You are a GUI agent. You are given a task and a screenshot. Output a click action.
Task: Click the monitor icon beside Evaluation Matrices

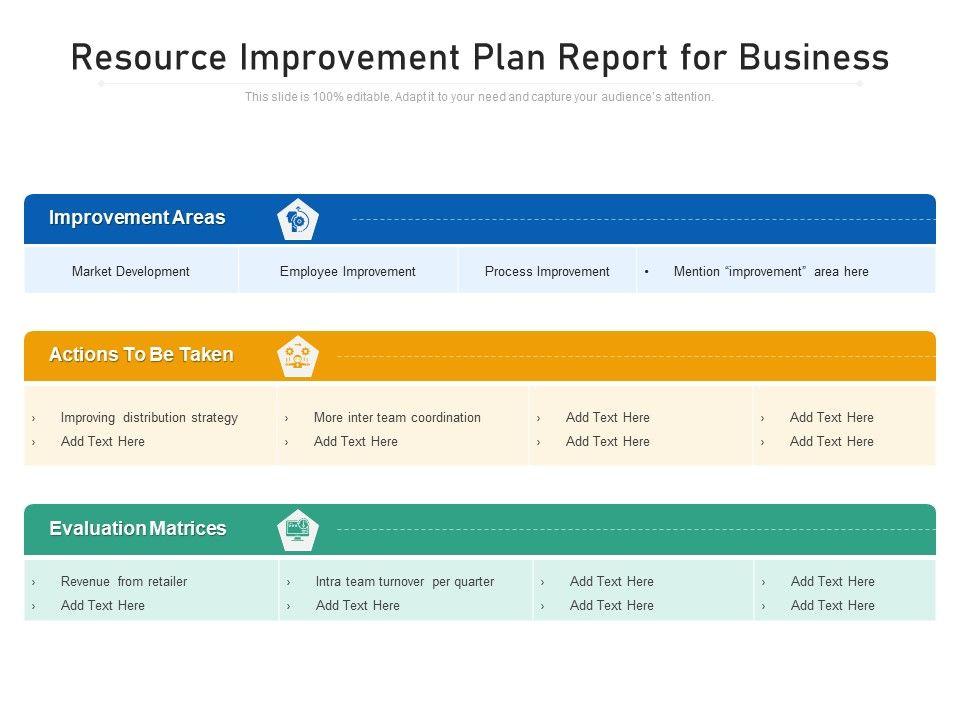[x=297, y=529]
